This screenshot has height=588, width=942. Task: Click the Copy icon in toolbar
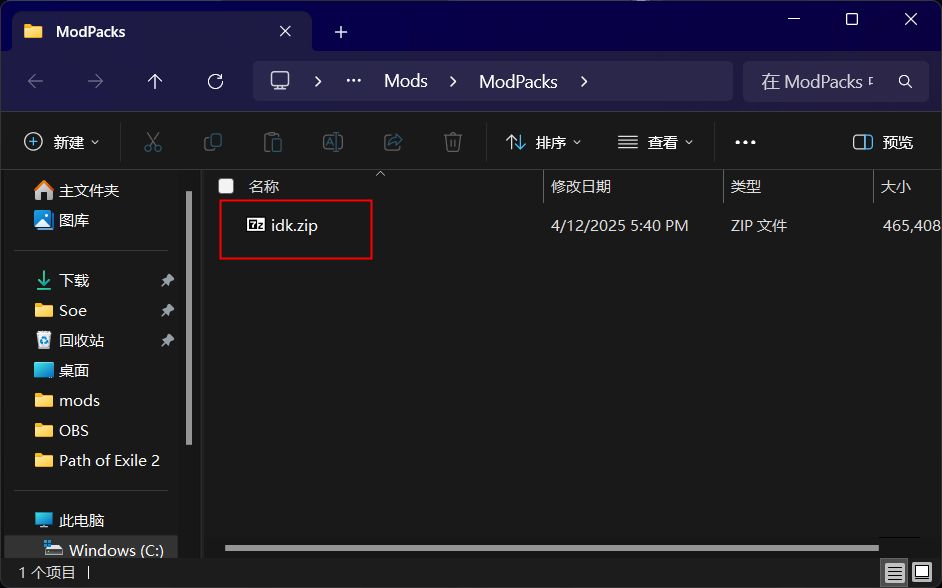pos(213,142)
